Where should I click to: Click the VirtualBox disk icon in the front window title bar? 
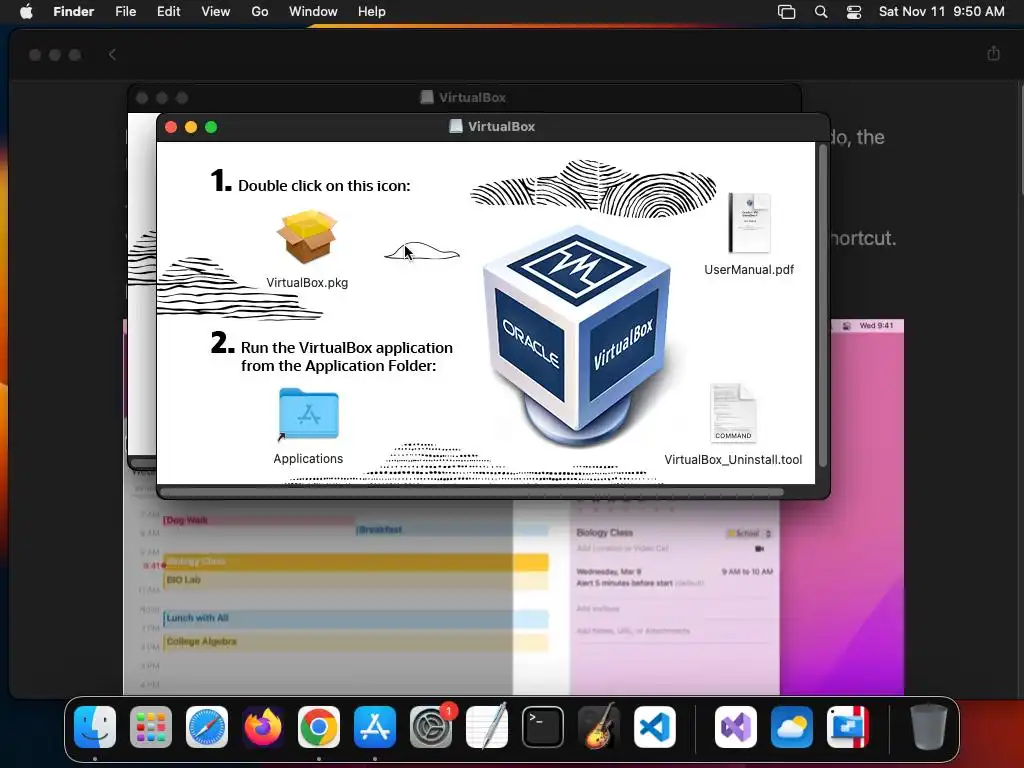(456, 126)
